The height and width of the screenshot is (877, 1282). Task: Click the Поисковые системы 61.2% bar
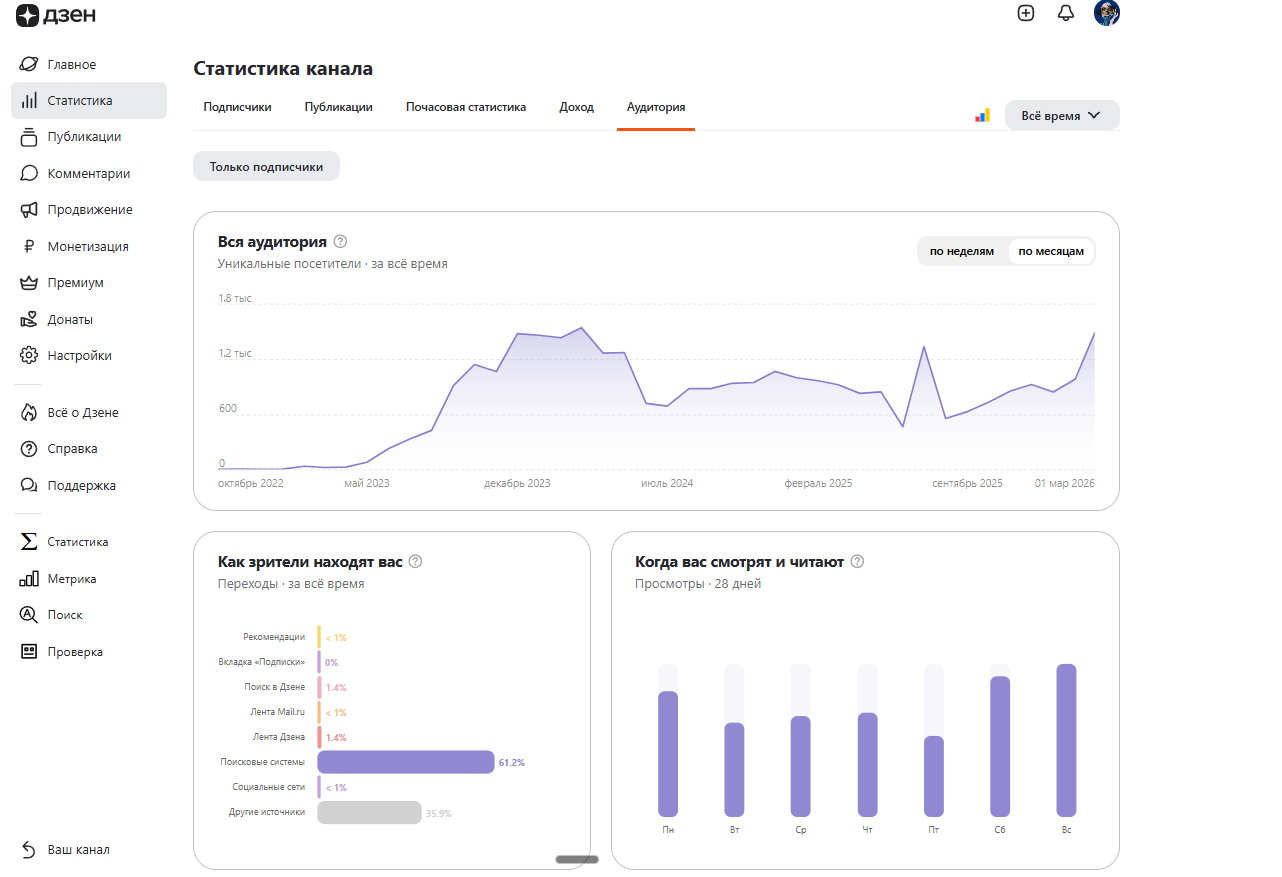(406, 762)
